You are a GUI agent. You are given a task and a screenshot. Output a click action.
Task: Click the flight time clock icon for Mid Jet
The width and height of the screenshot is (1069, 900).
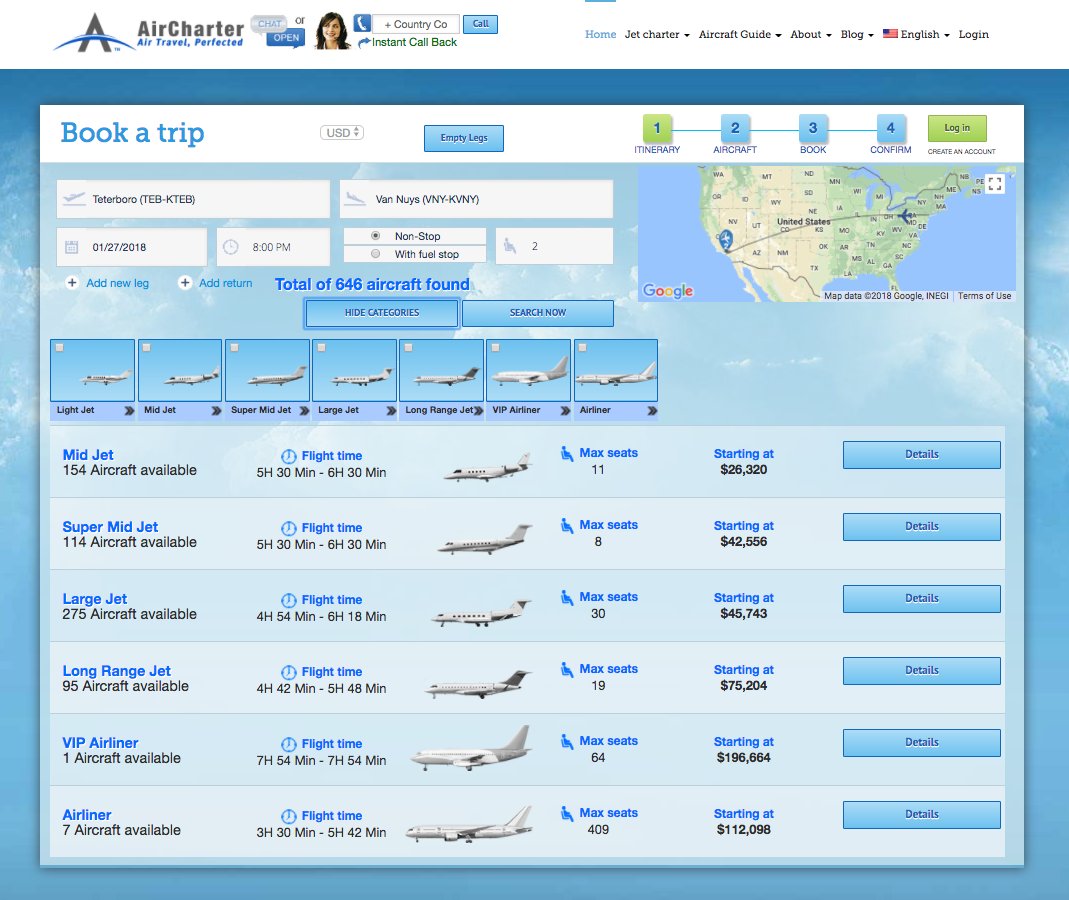click(288, 455)
